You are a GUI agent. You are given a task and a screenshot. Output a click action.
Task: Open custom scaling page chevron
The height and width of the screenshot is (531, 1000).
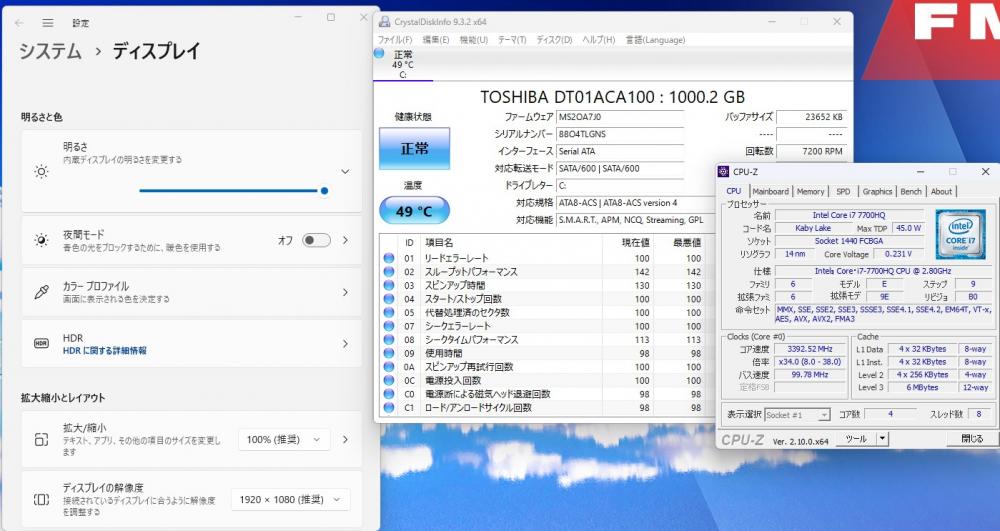pos(345,439)
